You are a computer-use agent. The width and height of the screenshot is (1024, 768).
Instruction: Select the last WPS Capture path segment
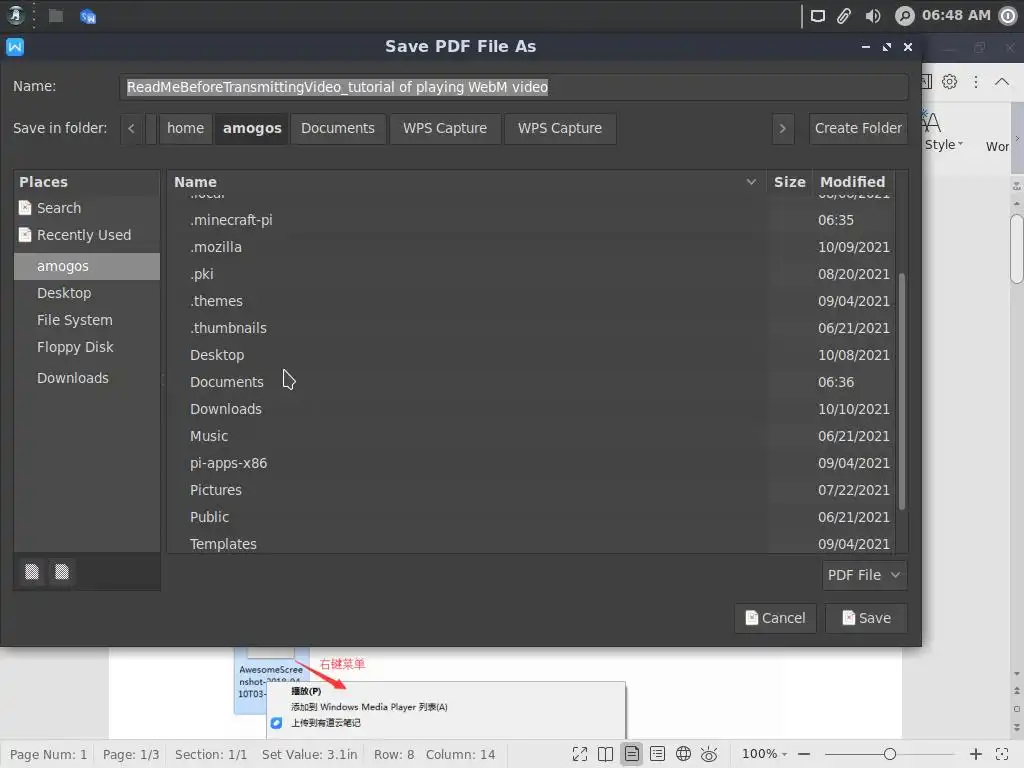560,128
